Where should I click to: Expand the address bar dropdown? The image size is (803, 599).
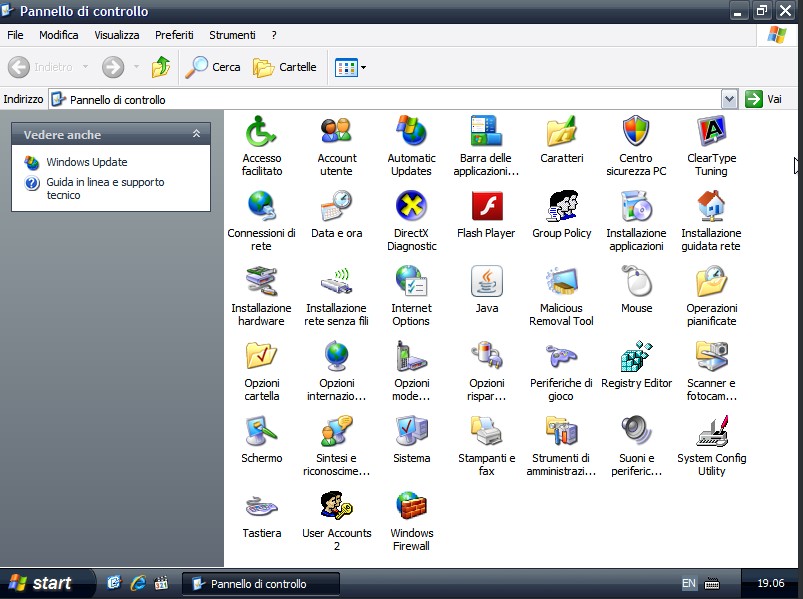(729, 99)
